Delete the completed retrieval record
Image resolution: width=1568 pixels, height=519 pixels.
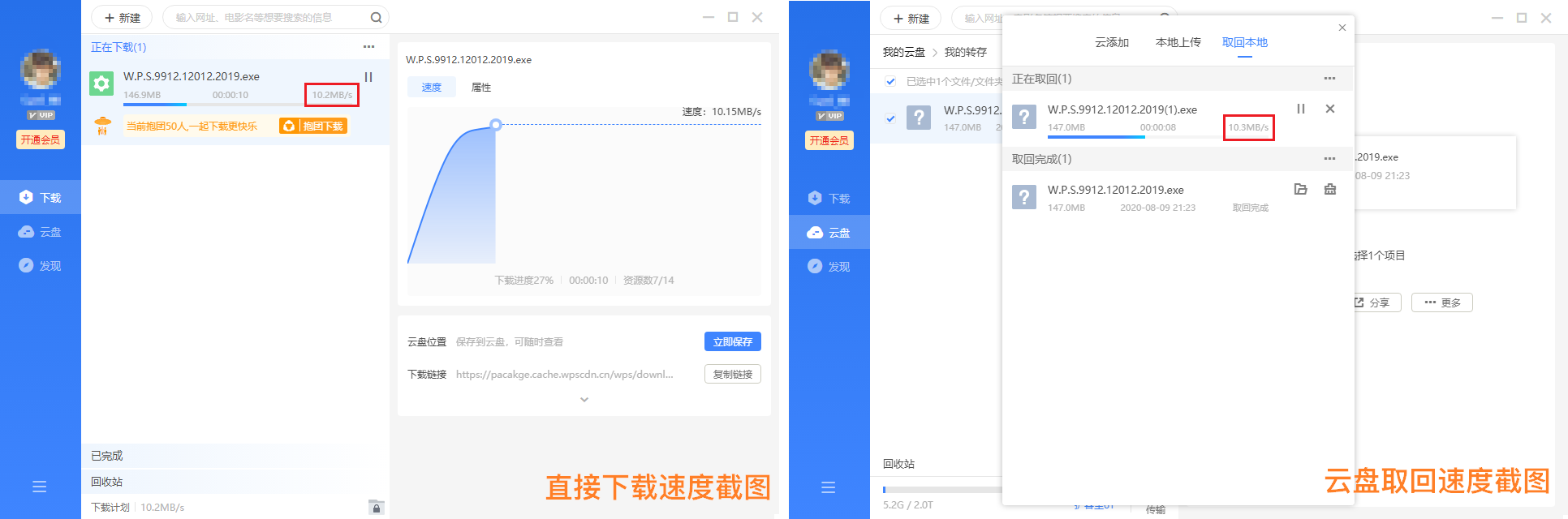coord(1329,189)
